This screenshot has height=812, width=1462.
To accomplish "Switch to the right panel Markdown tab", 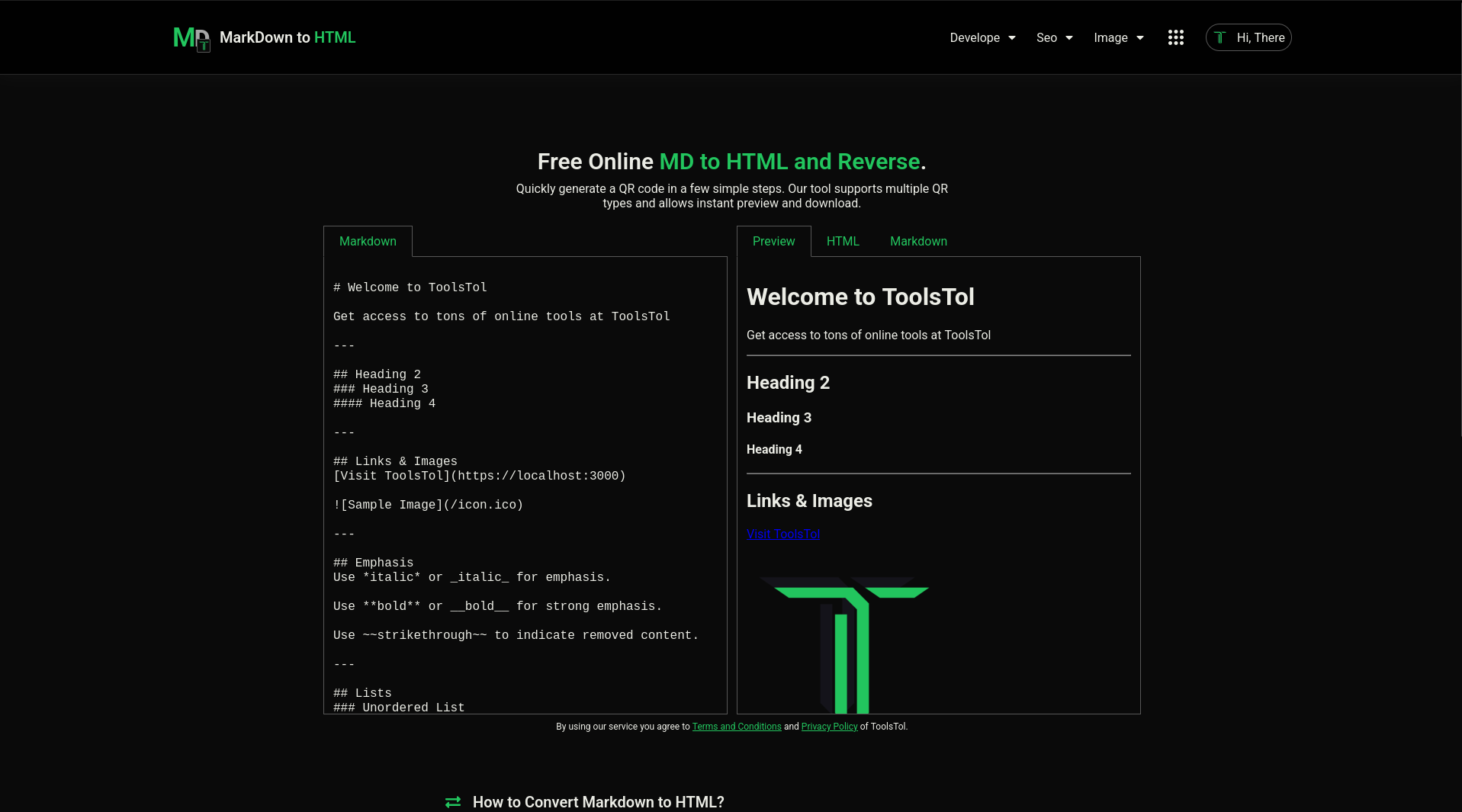I will 918,241.
